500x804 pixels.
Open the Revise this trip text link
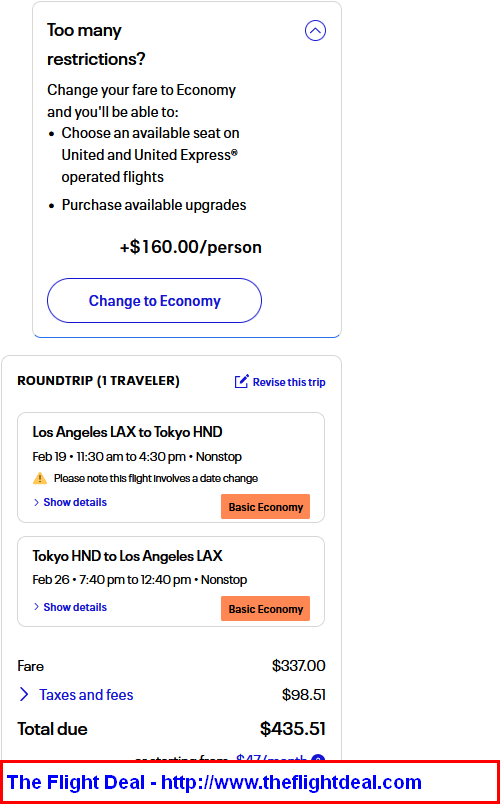point(289,382)
